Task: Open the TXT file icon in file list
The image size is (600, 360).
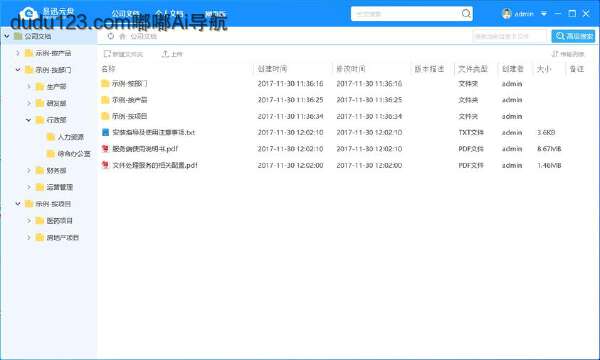Action: (105, 132)
